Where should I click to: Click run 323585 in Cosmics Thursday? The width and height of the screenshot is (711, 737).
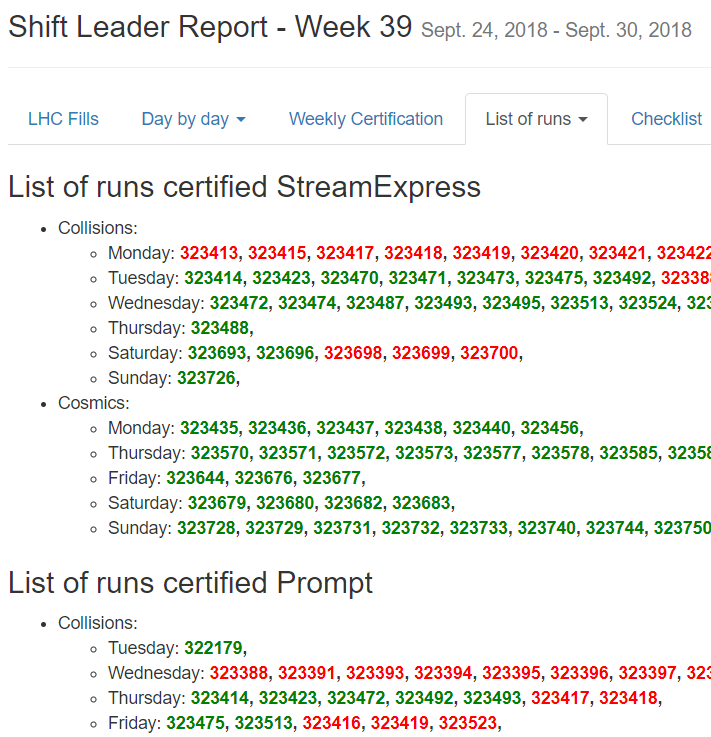628,453
